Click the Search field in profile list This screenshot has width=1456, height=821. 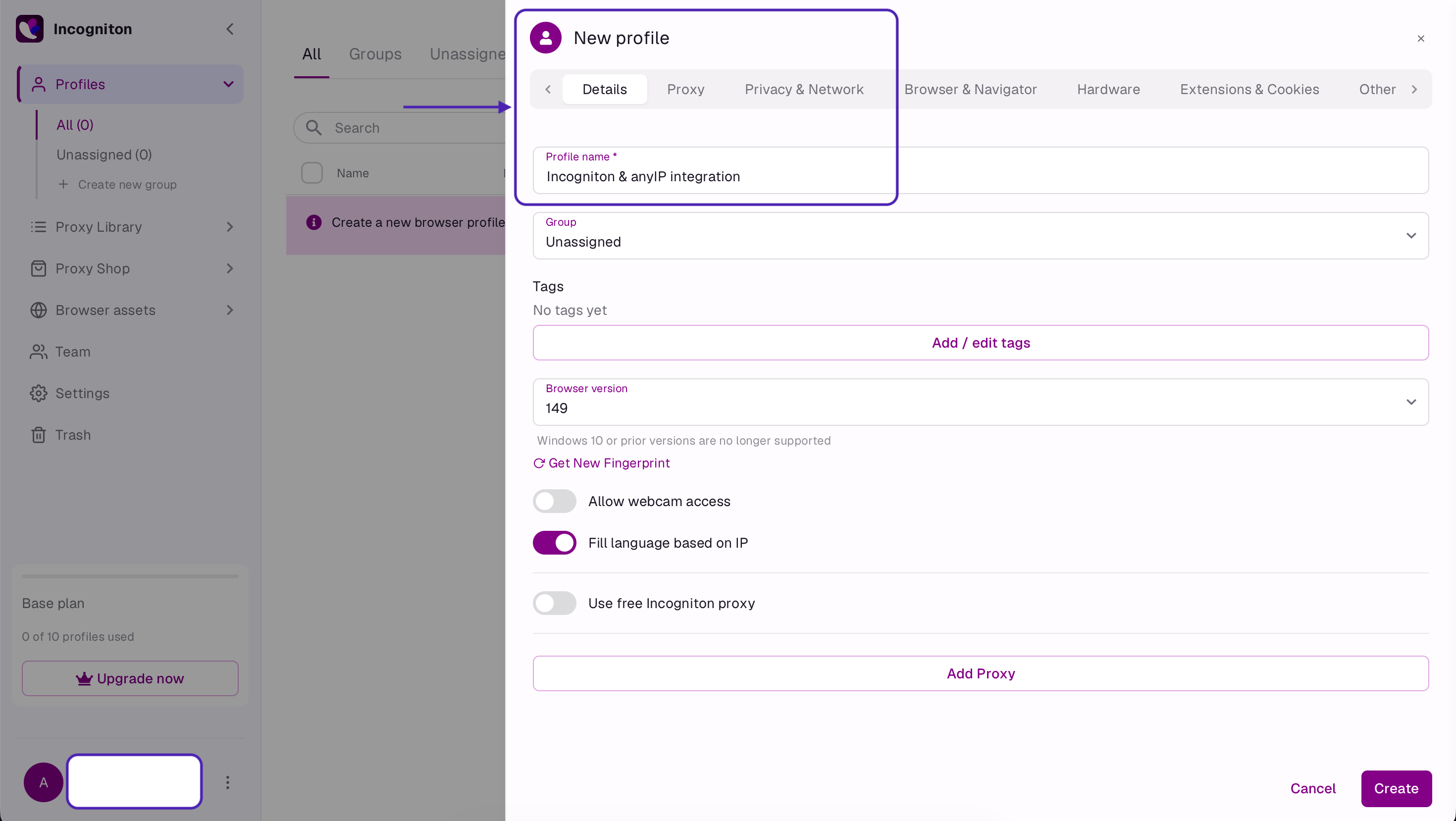pyautogui.click(x=399, y=128)
